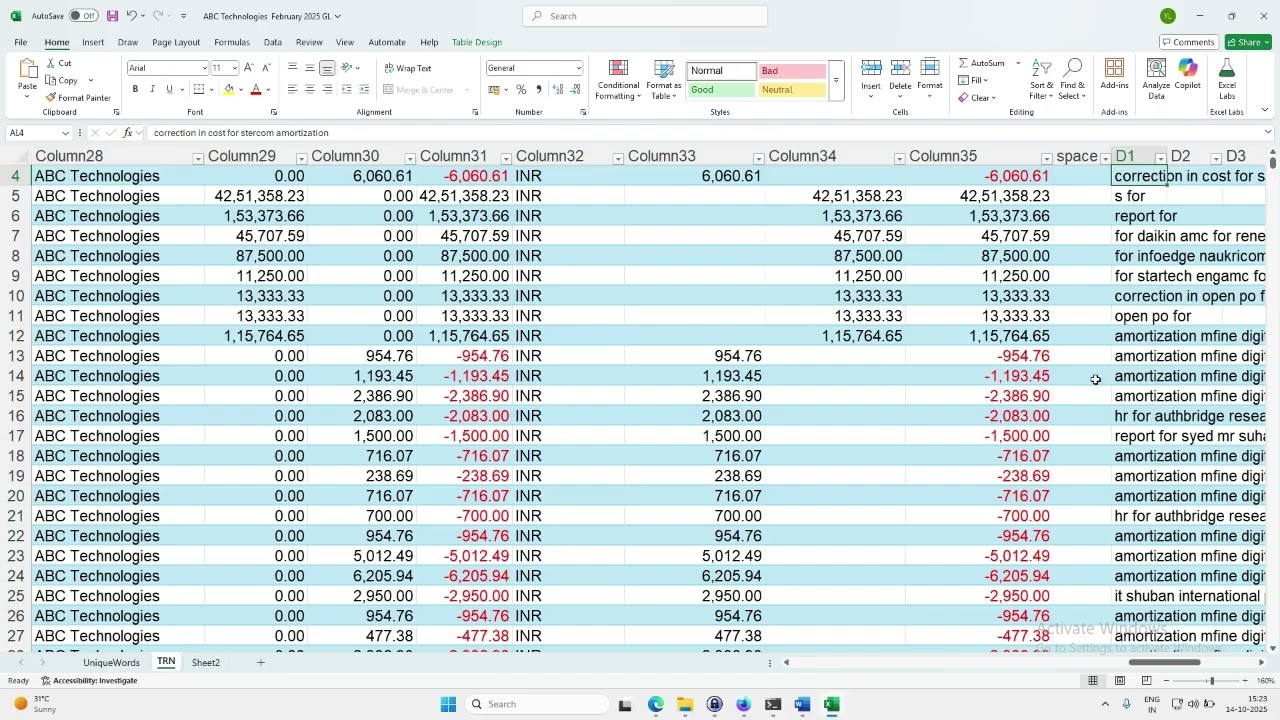Click the Percent Style icon

[x=521, y=89]
